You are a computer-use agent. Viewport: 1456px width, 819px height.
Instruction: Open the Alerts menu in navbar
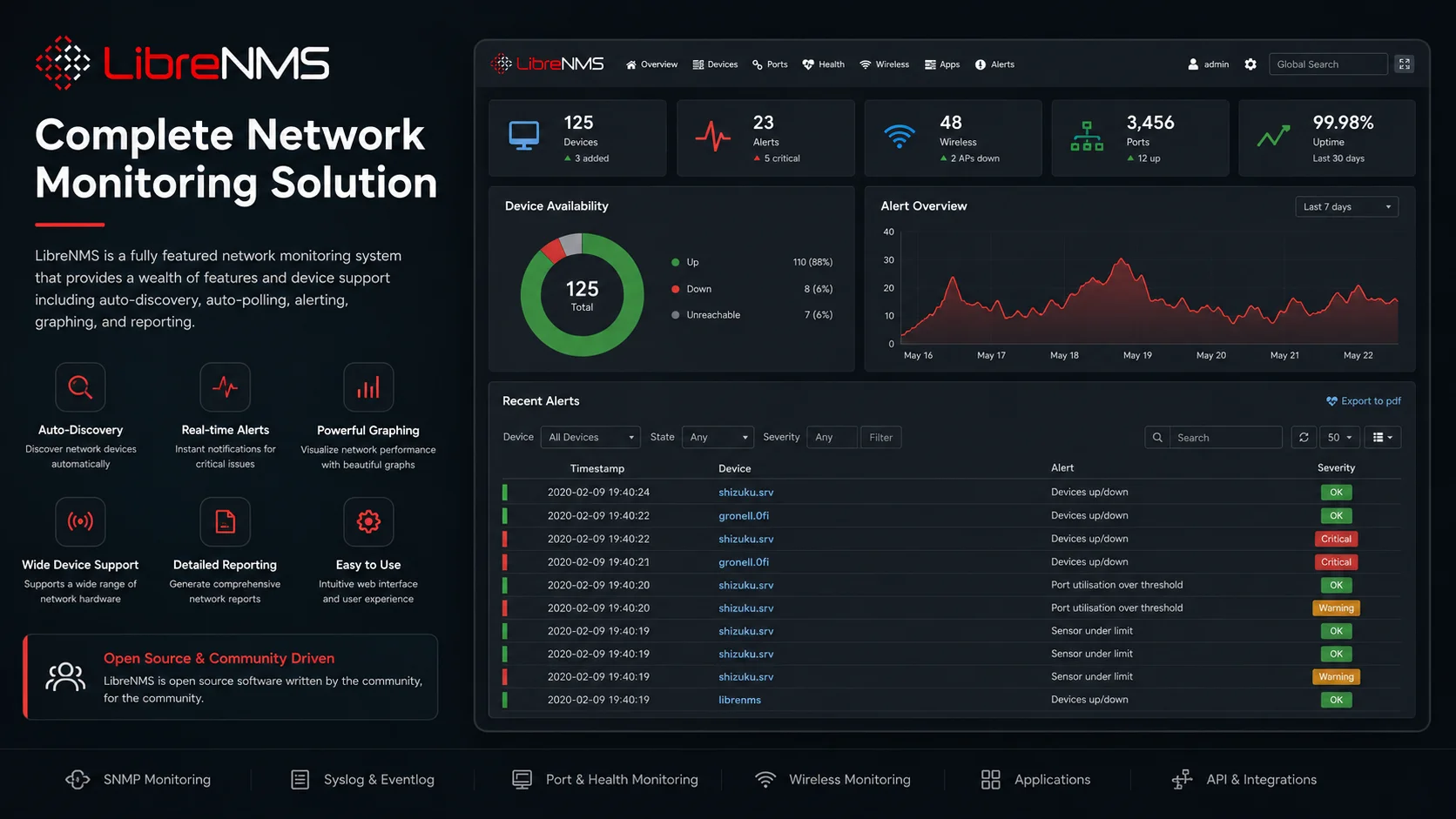994,64
